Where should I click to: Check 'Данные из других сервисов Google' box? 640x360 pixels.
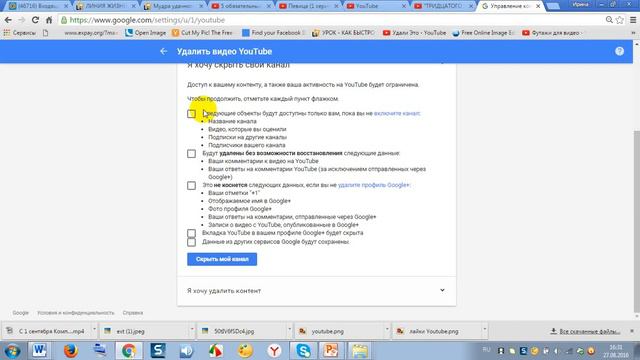(191, 242)
